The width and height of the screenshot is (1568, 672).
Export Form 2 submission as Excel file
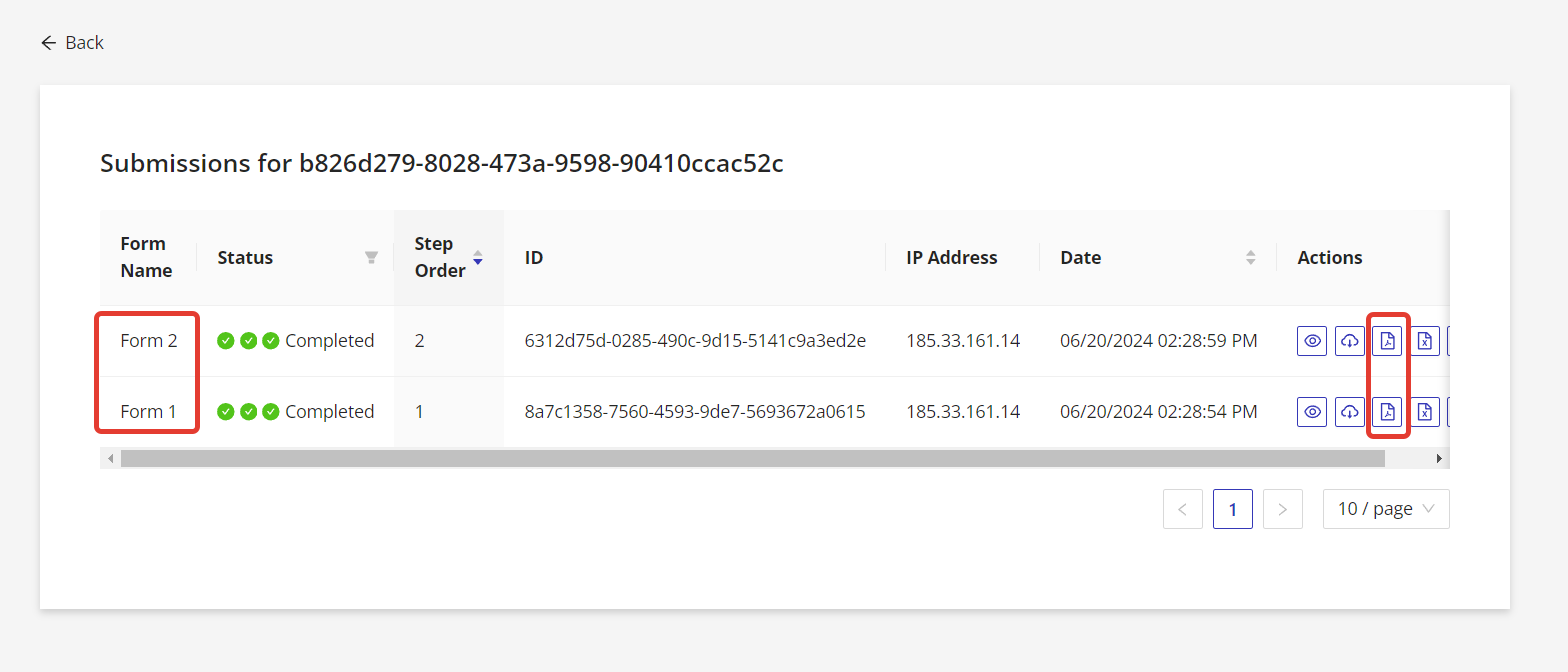(1425, 341)
